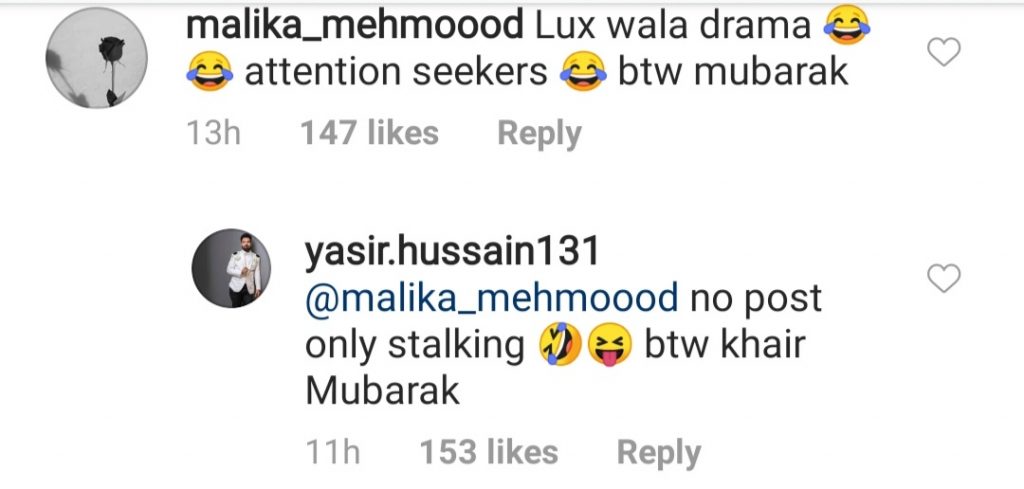Viewport: 1024px width, 489px height.
Task: View who gave the 147 likes
Action: [369, 133]
